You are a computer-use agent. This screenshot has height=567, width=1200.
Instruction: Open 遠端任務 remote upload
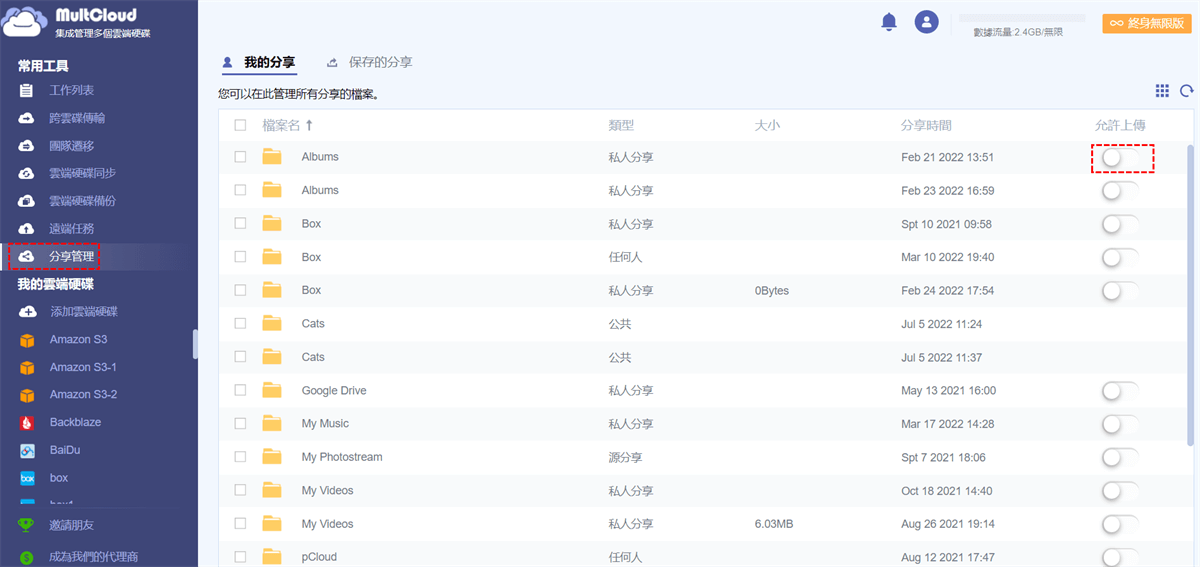pyautogui.click(x=72, y=229)
